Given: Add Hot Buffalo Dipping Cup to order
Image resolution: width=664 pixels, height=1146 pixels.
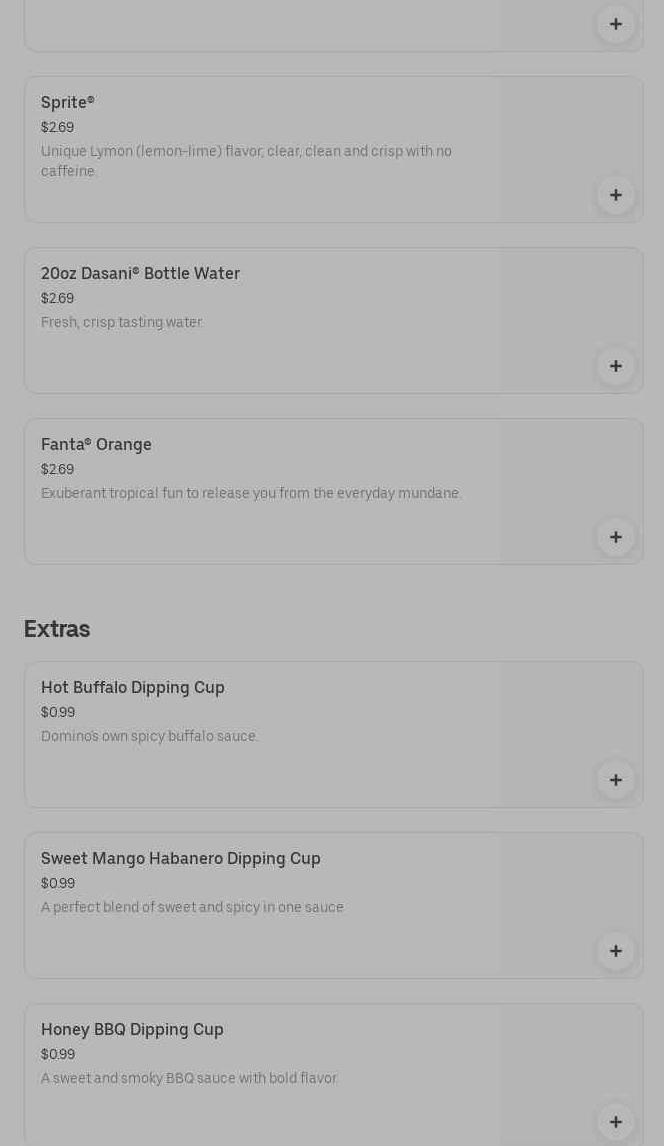Looking at the screenshot, I should [x=615, y=780].
